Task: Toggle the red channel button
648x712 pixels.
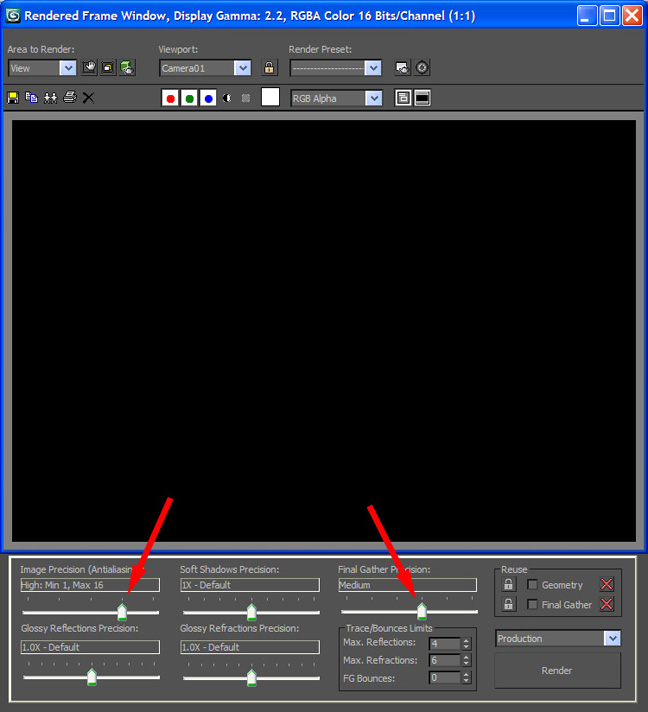Action: 170,98
